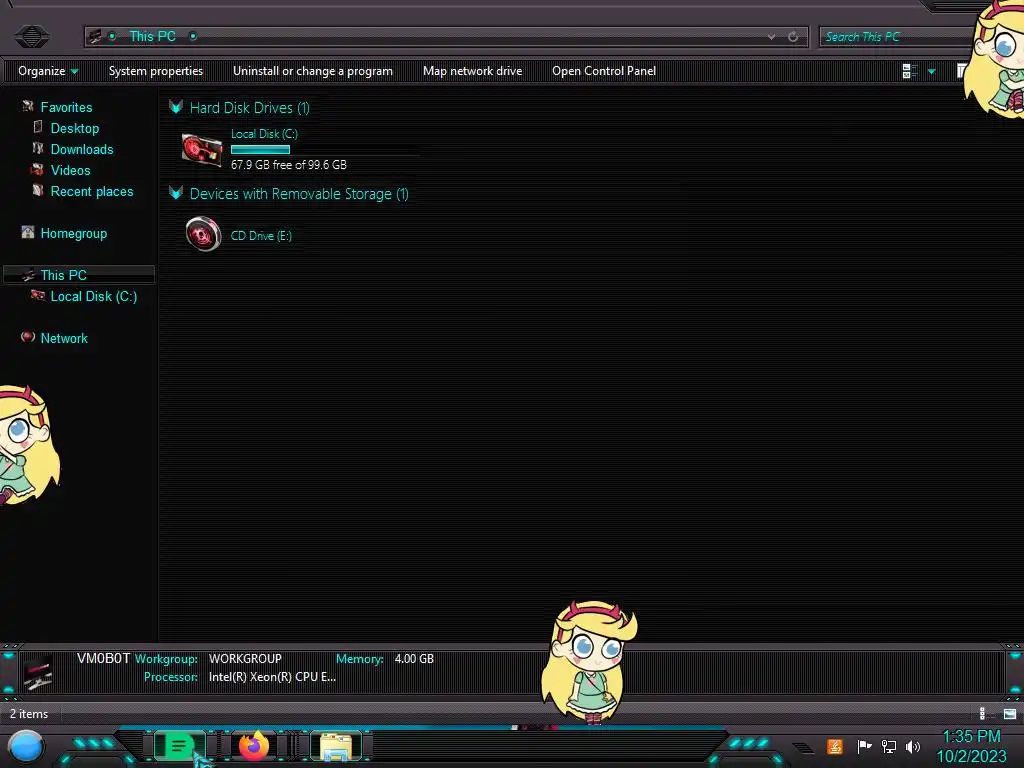The width and height of the screenshot is (1024, 768).
Task: Click the This PC breadcrumb in address bar
Action: [152, 36]
